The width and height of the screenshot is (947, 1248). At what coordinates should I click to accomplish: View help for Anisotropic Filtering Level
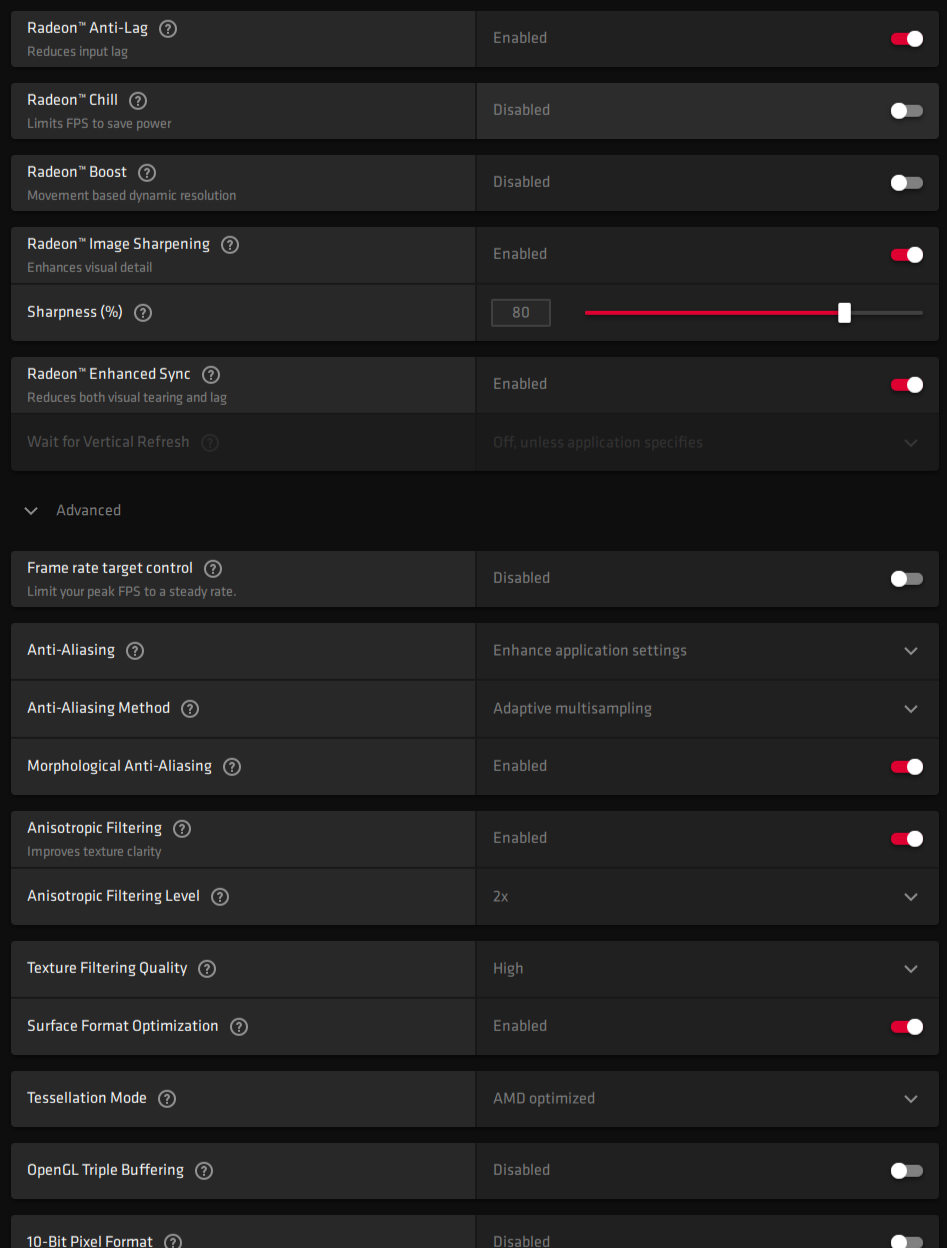point(220,897)
